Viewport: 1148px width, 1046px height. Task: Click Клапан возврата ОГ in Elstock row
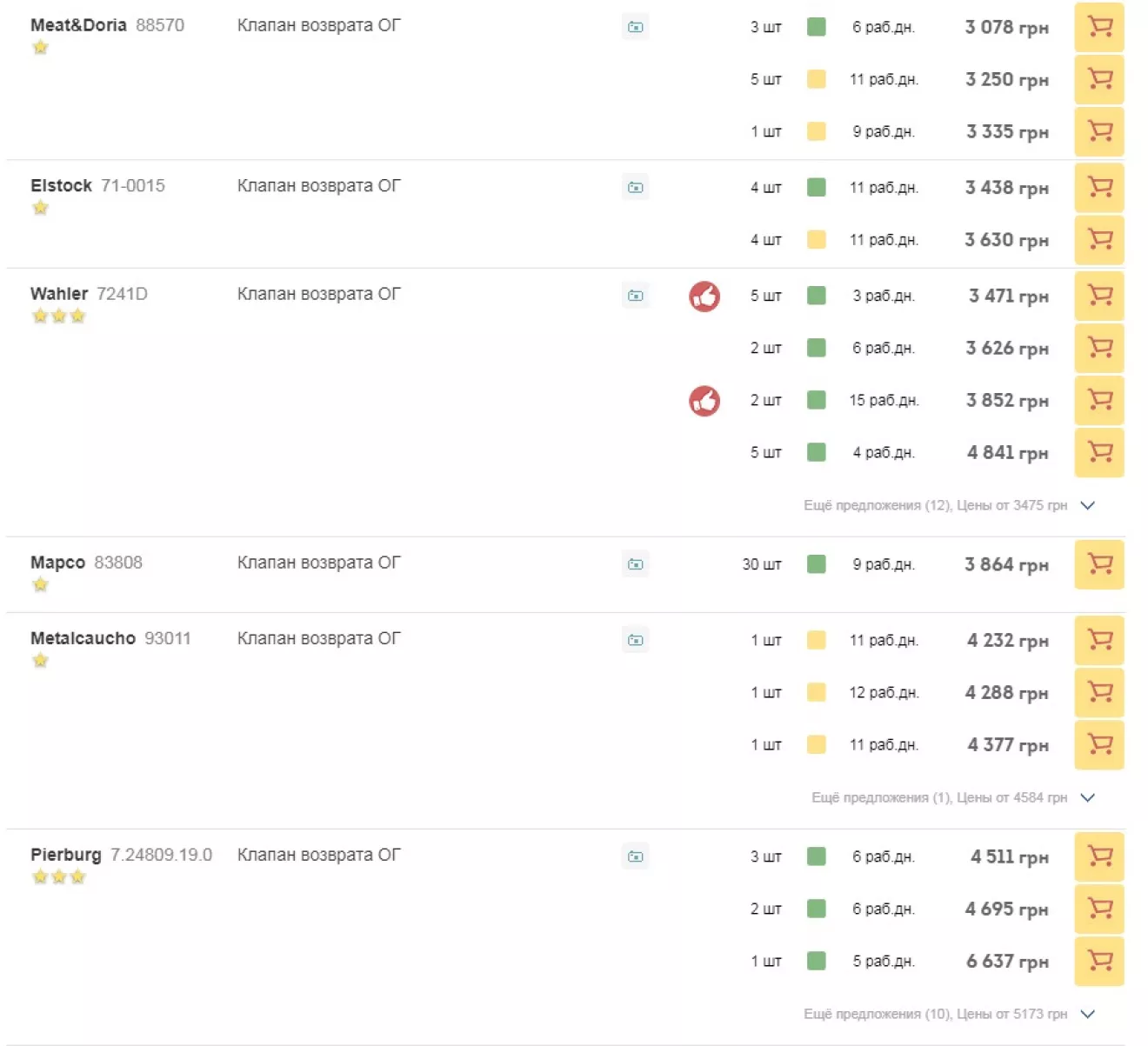point(319,185)
